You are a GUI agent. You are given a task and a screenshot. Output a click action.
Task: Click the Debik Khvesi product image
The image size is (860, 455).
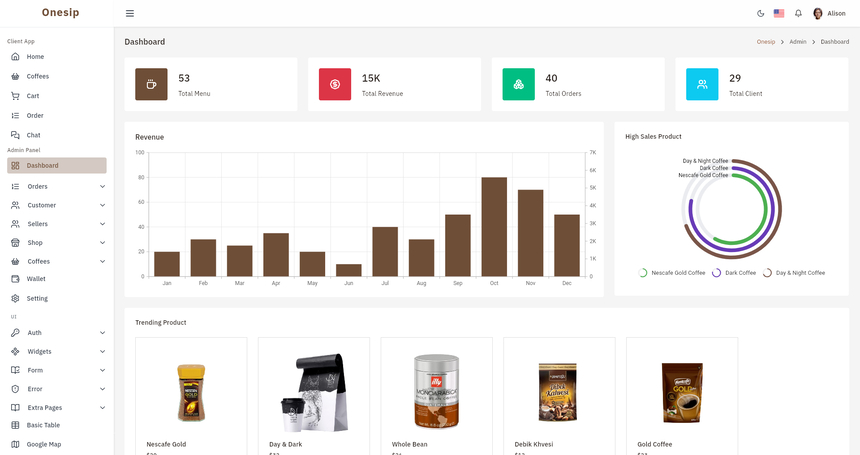(558, 393)
